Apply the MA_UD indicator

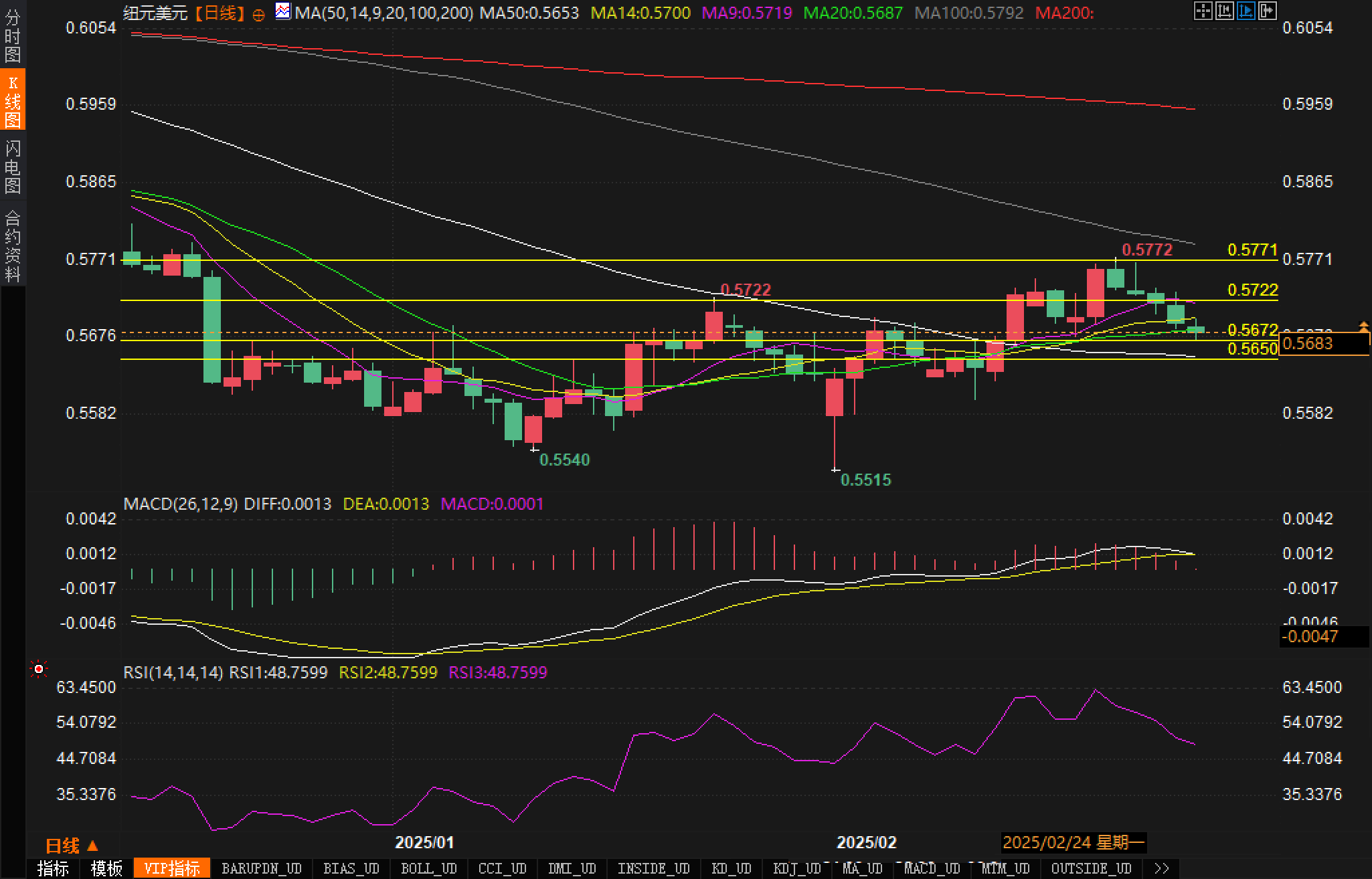[863, 868]
